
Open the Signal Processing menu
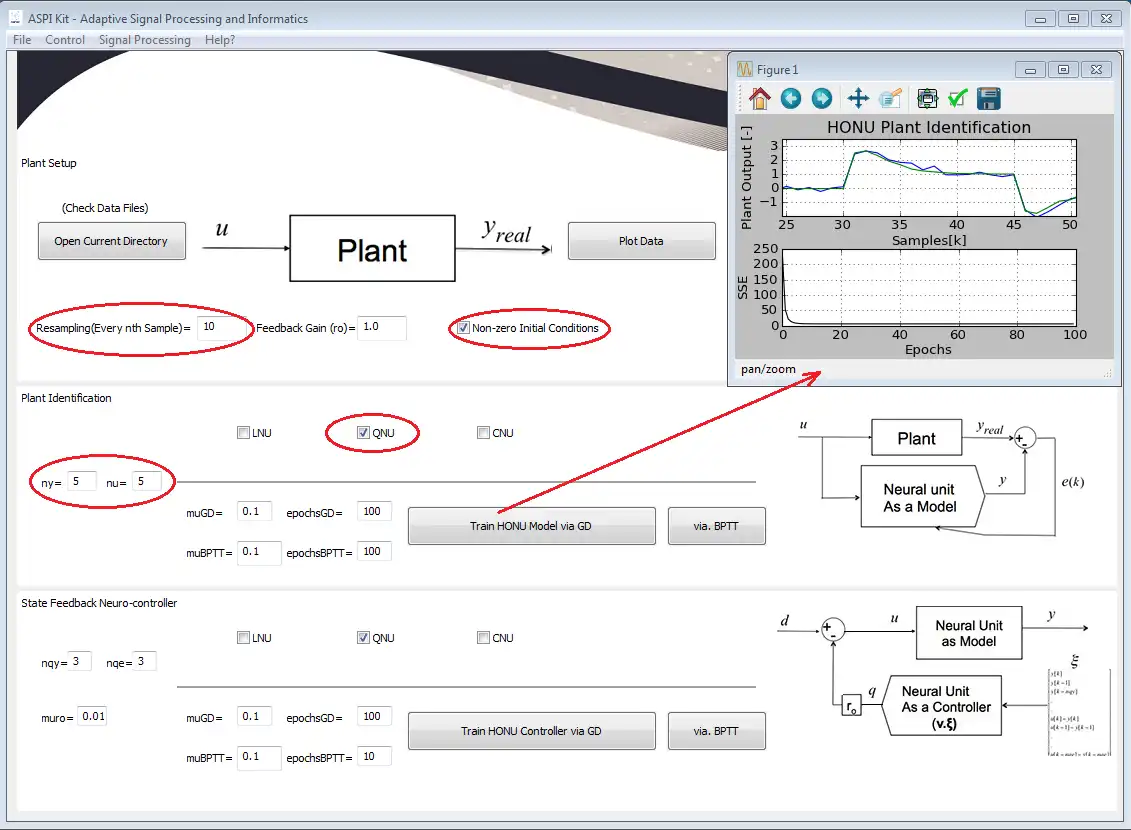click(x=144, y=40)
